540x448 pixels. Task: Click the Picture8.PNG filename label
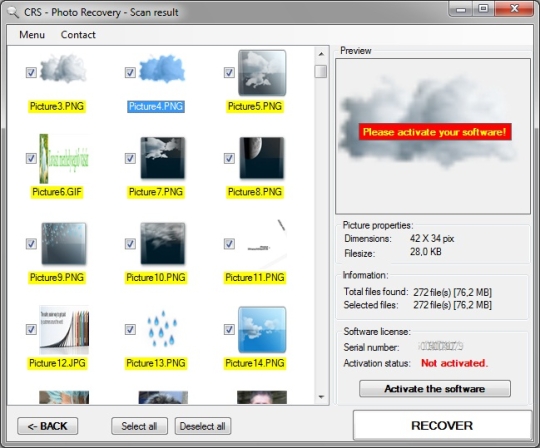point(255,192)
